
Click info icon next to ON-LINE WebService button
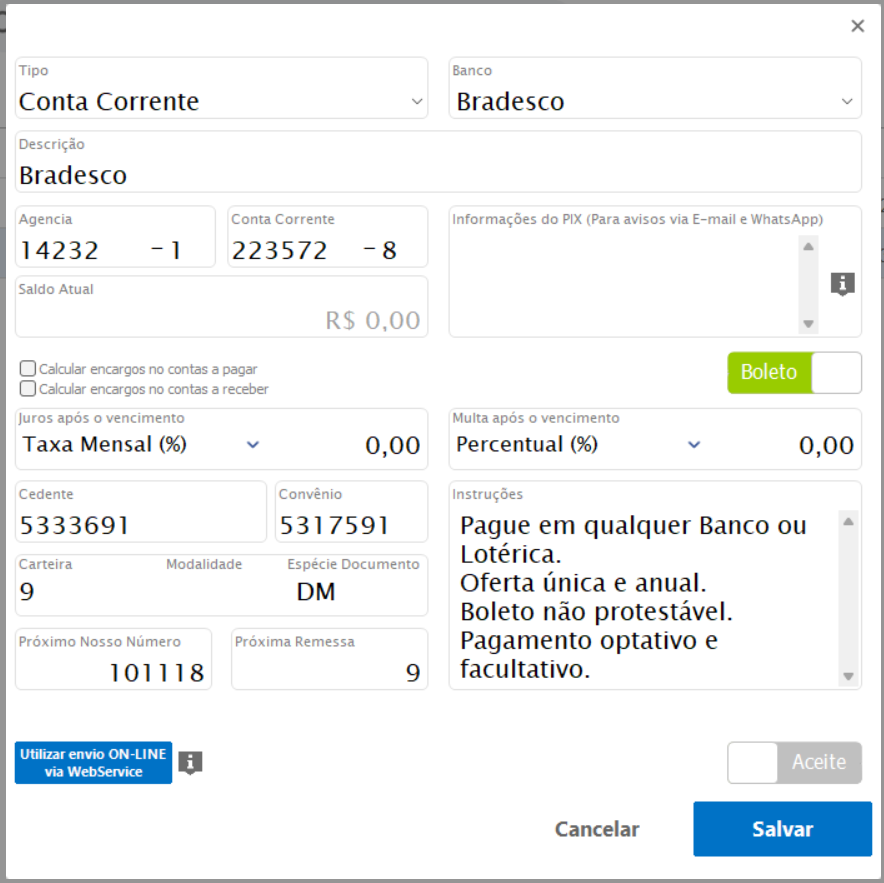(190, 763)
